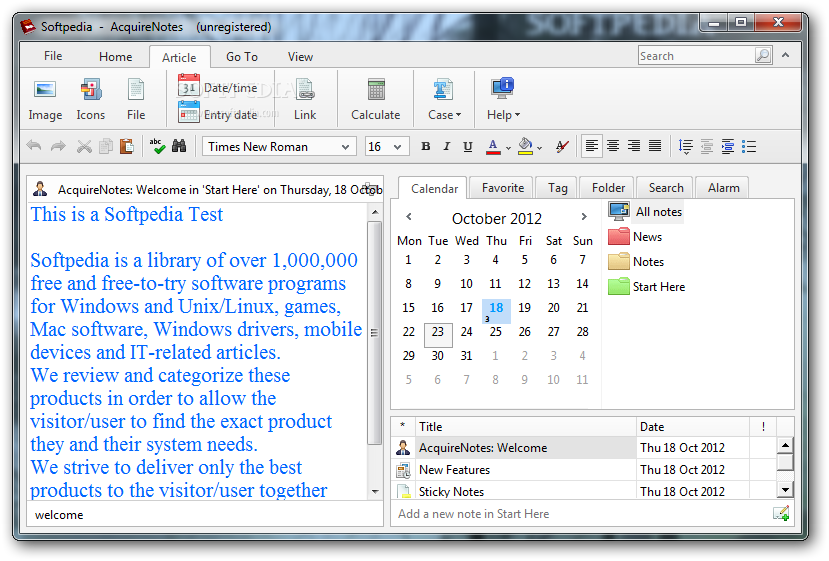Image resolution: width=829 pixels, height=561 pixels.
Task: Insert the Entry date
Action: (x=218, y=114)
